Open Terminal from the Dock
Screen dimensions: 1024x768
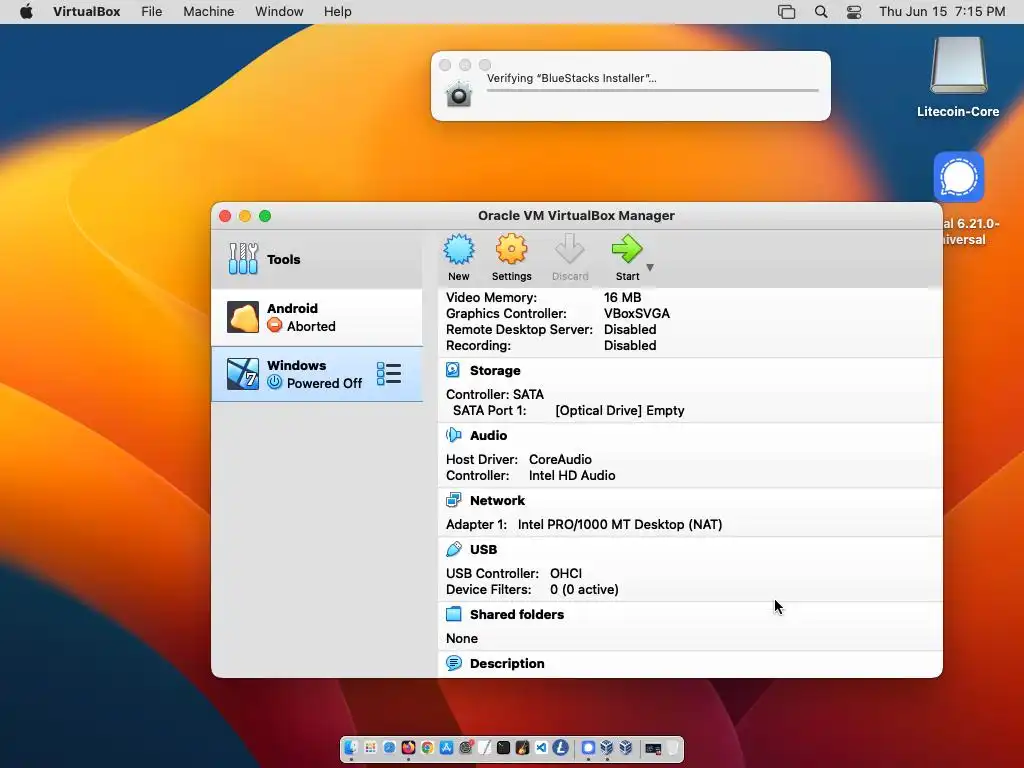coord(504,748)
